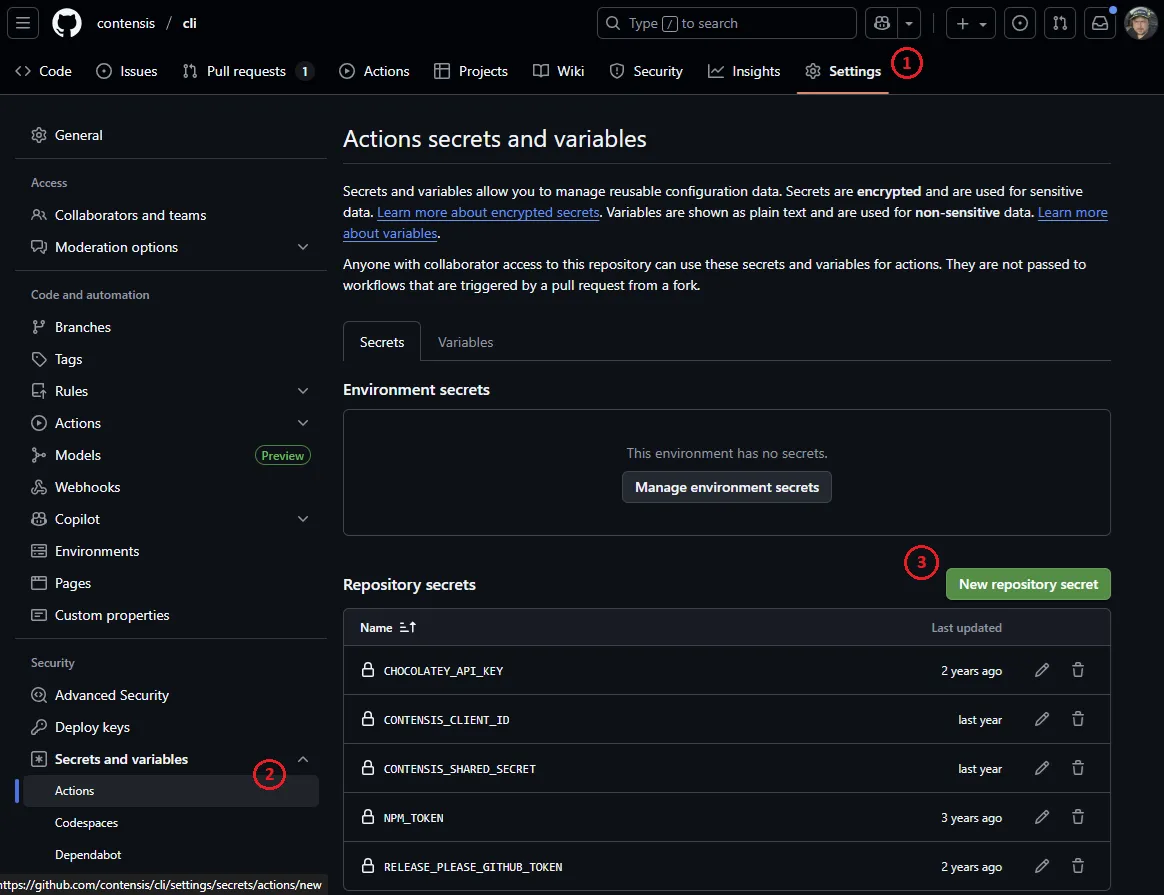Image resolution: width=1164 pixels, height=895 pixels.
Task: Click the search input field
Action: tap(727, 23)
